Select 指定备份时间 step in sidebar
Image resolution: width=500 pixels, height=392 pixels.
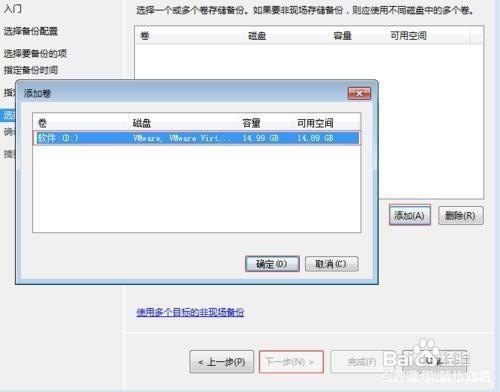[30, 70]
